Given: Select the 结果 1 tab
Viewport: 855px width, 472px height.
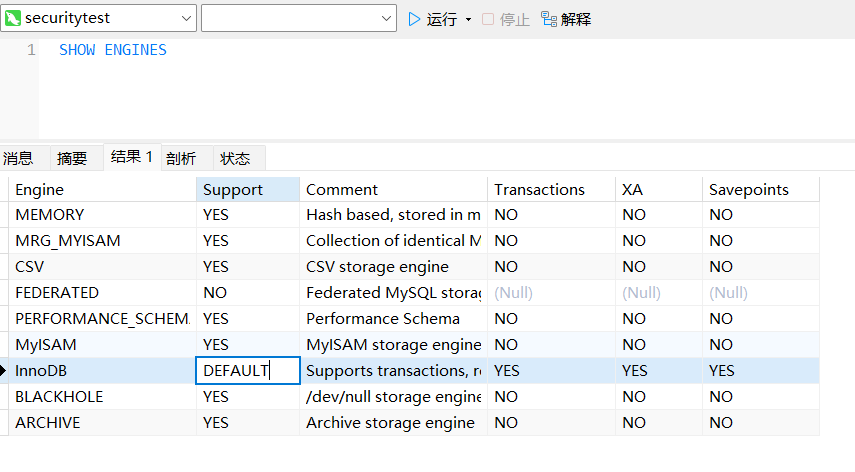Looking at the screenshot, I should click(131, 157).
